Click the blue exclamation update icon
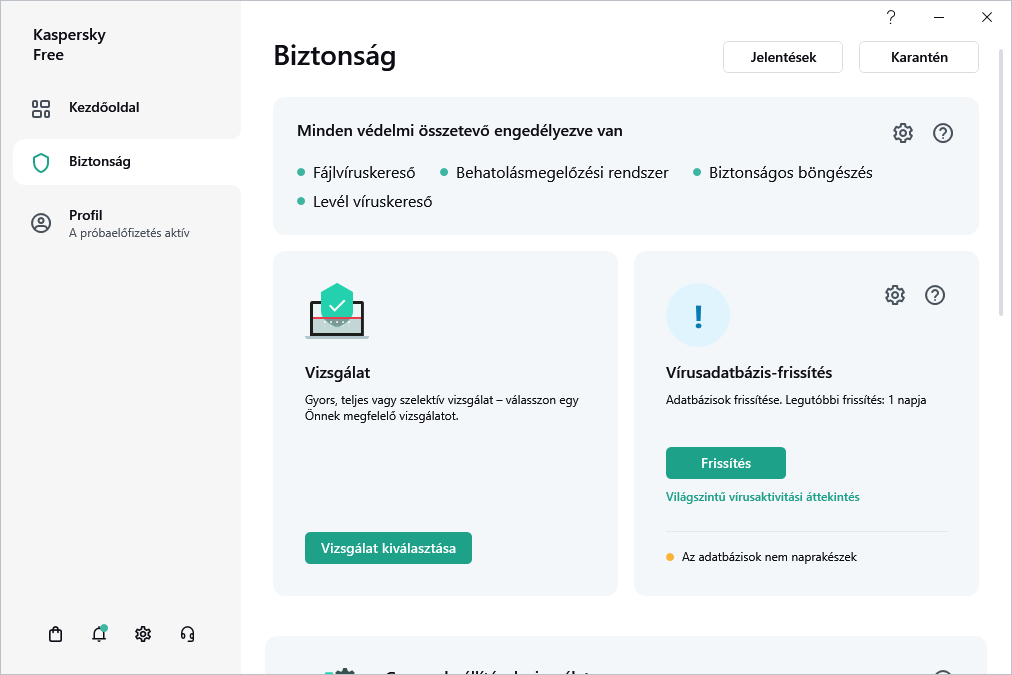 (698, 315)
